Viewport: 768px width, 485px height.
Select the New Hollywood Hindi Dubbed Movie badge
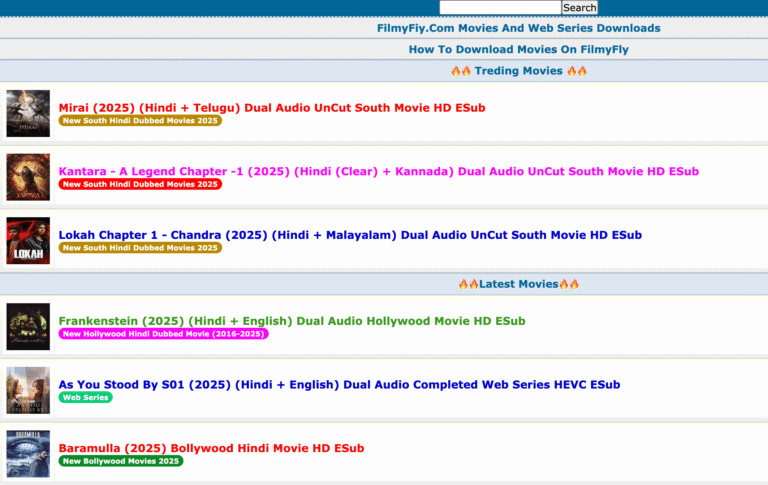tap(163, 334)
